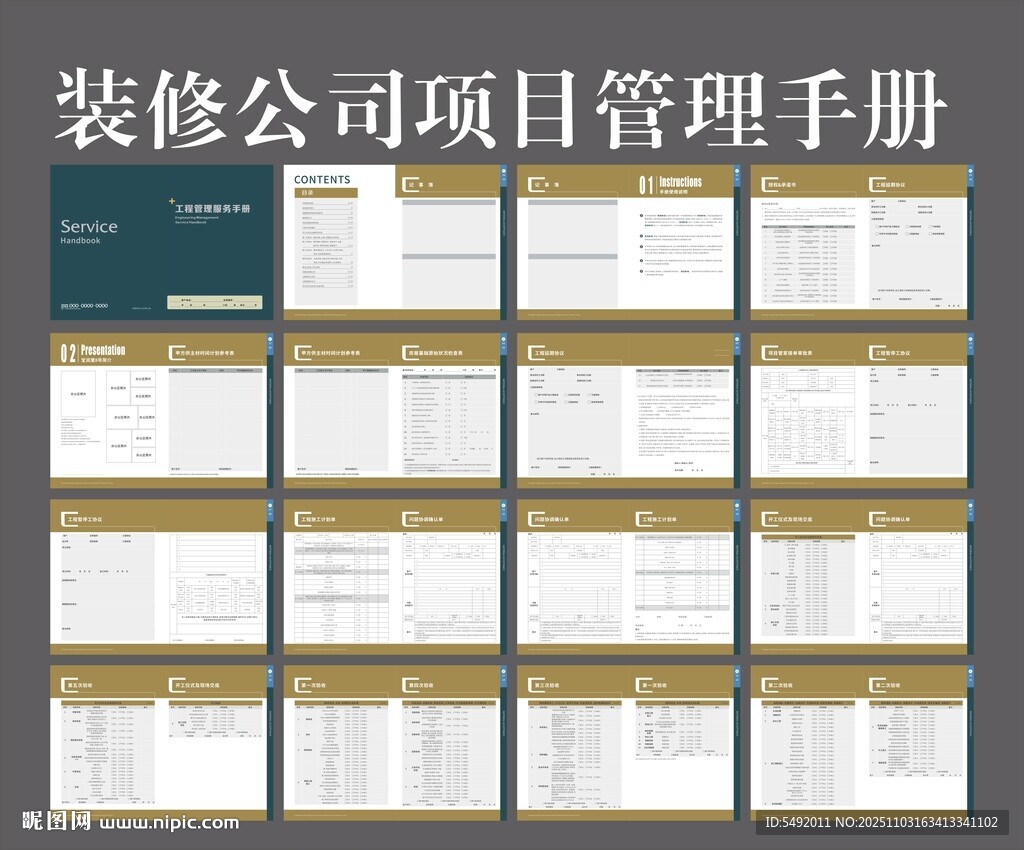Click the C icon beside 项目管家接单审批表 title
1024x850 pixels.
pos(765,352)
